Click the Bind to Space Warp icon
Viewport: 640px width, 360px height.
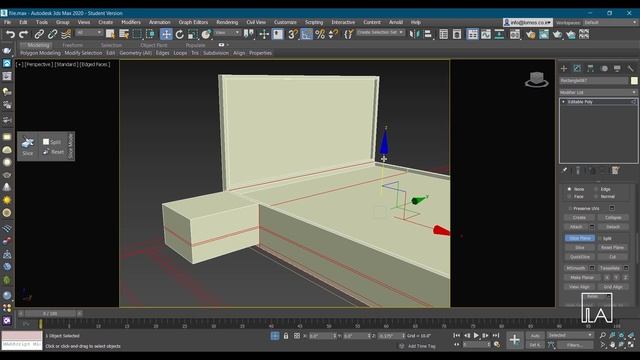(x=66, y=34)
